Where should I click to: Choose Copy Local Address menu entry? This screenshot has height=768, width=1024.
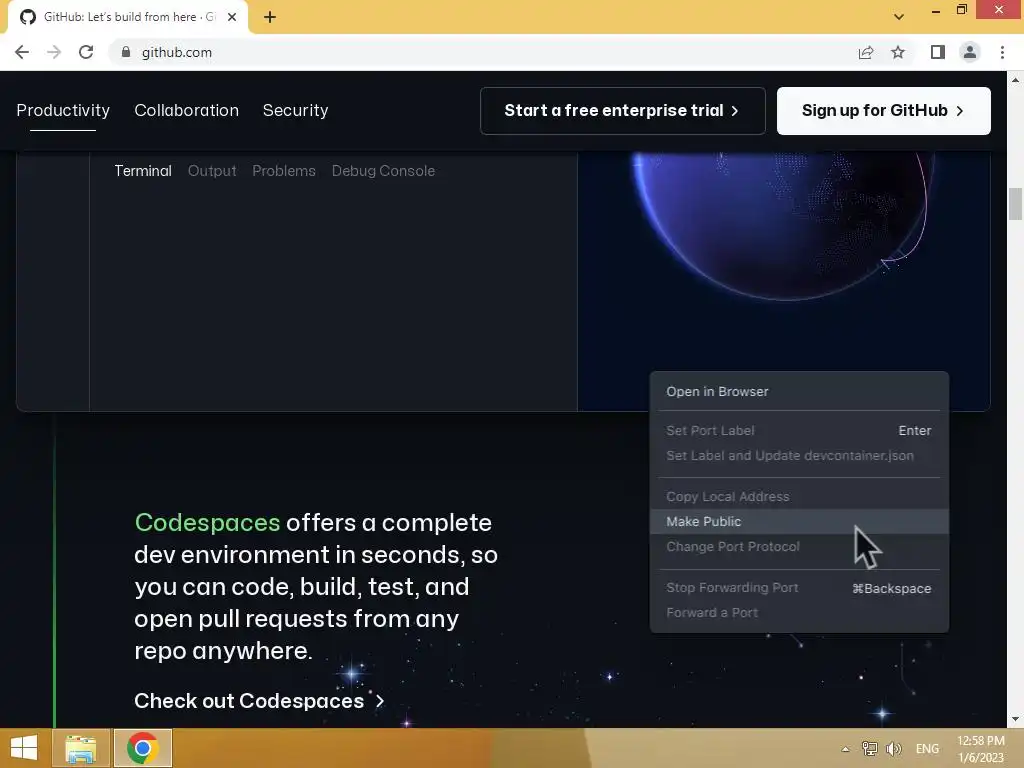(x=799, y=497)
